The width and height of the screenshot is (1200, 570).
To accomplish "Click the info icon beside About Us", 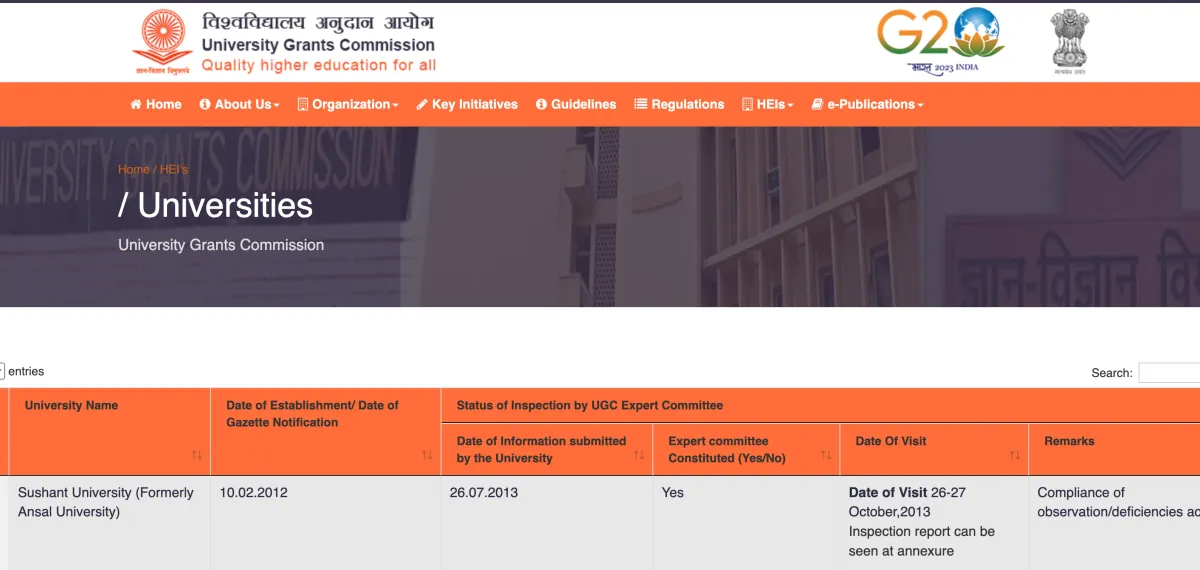I will pyautogui.click(x=205, y=104).
